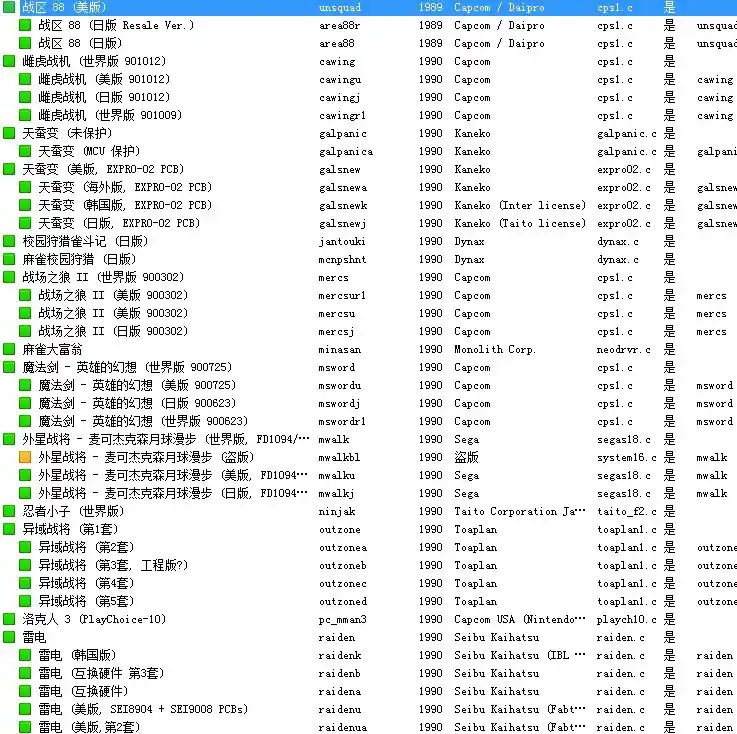This screenshot has width=737, height=734.
Task: Click icon next to 雷电 (韩国版)
Action: tap(25, 655)
